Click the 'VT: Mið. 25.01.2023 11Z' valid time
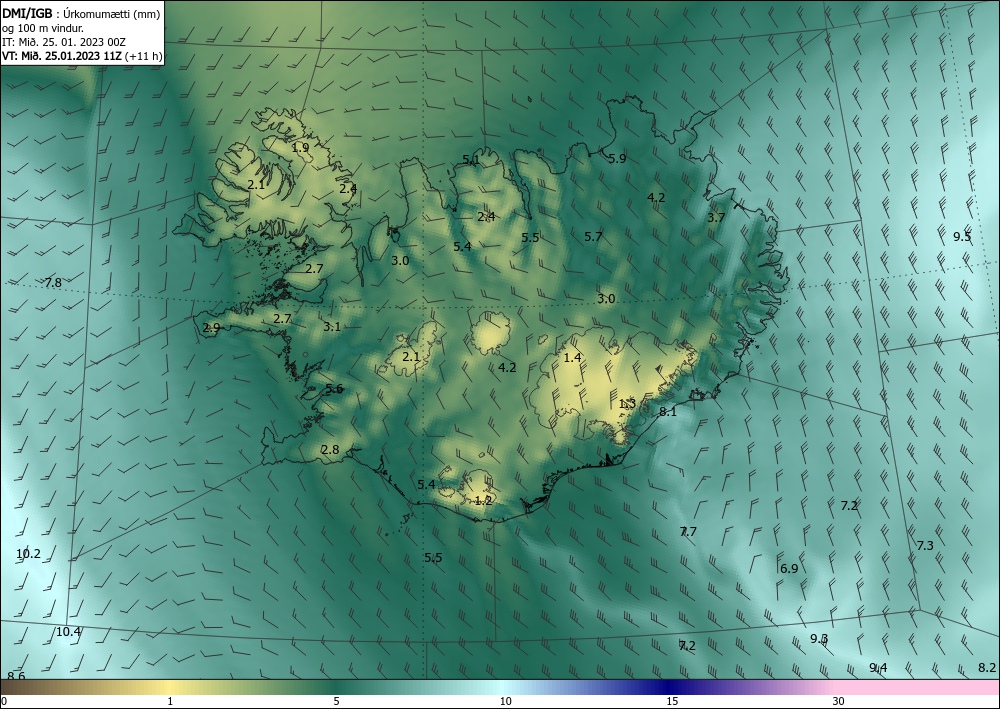Image resolution: width=1000 pixels, height=709 pixels. point(62,56)
